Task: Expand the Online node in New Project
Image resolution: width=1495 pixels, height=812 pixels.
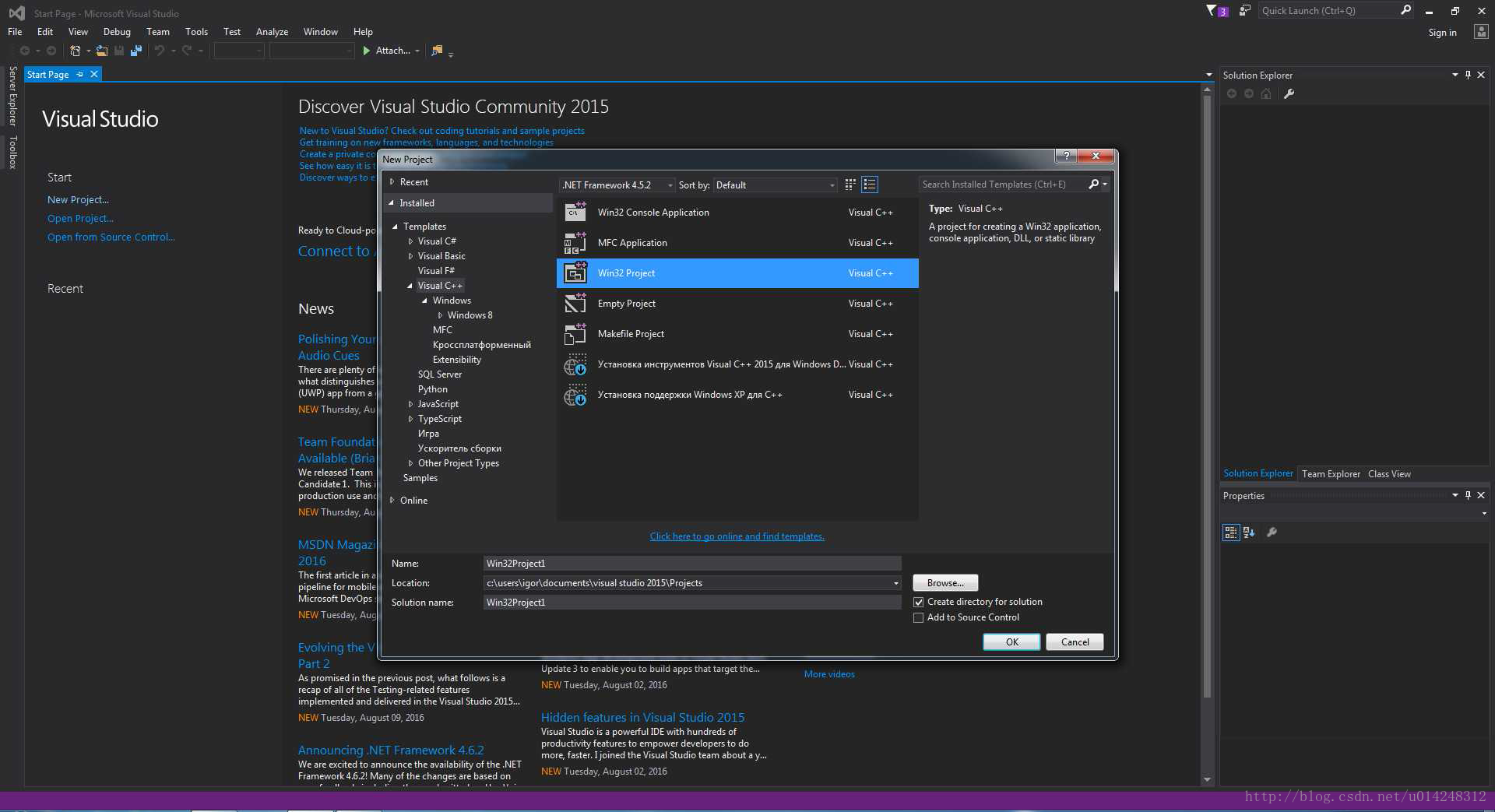Action: [x=392, y=501]
